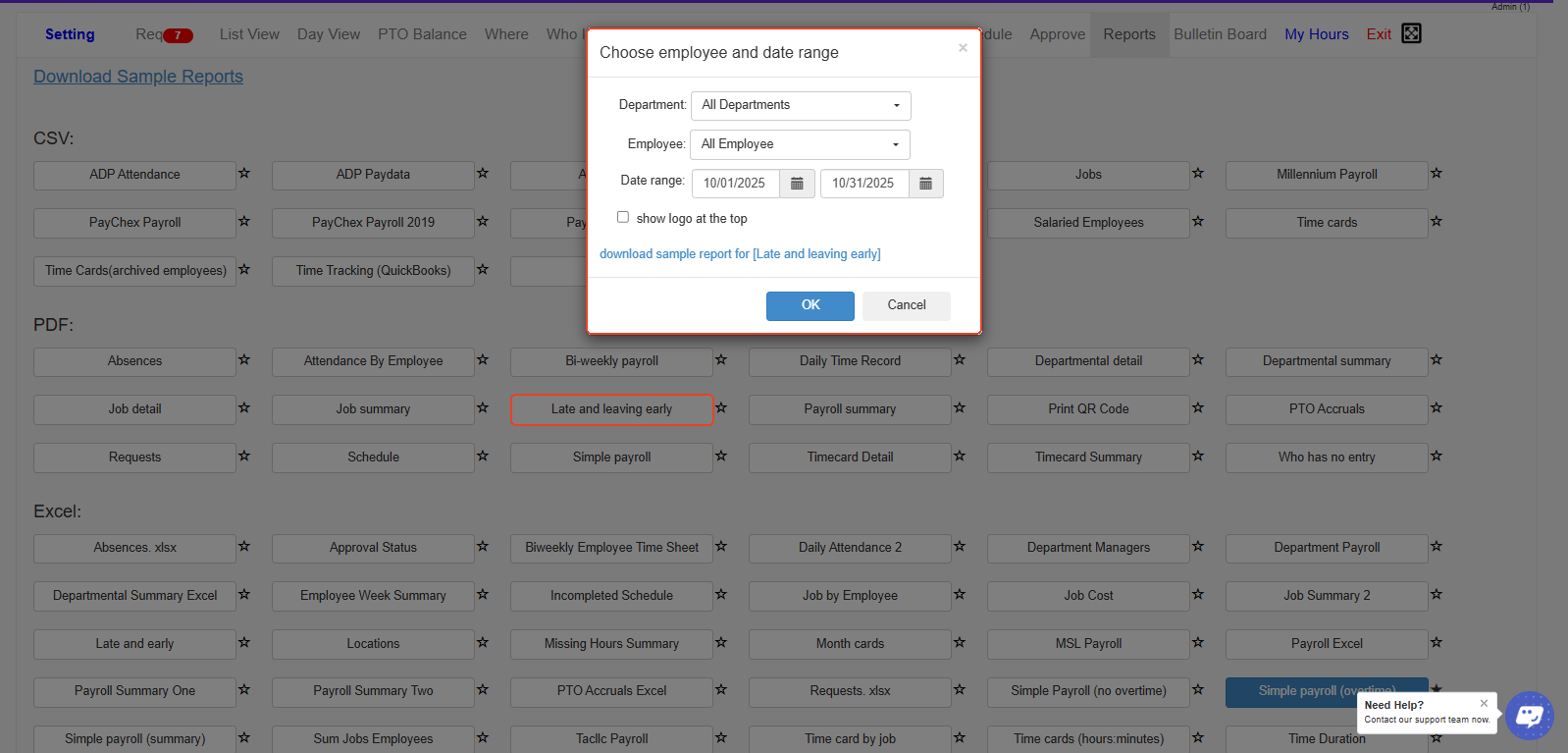The height and width of the screenshot is (753, 1568).
Task: Download sample report for Late and leaving early
Action: [740, 254]
